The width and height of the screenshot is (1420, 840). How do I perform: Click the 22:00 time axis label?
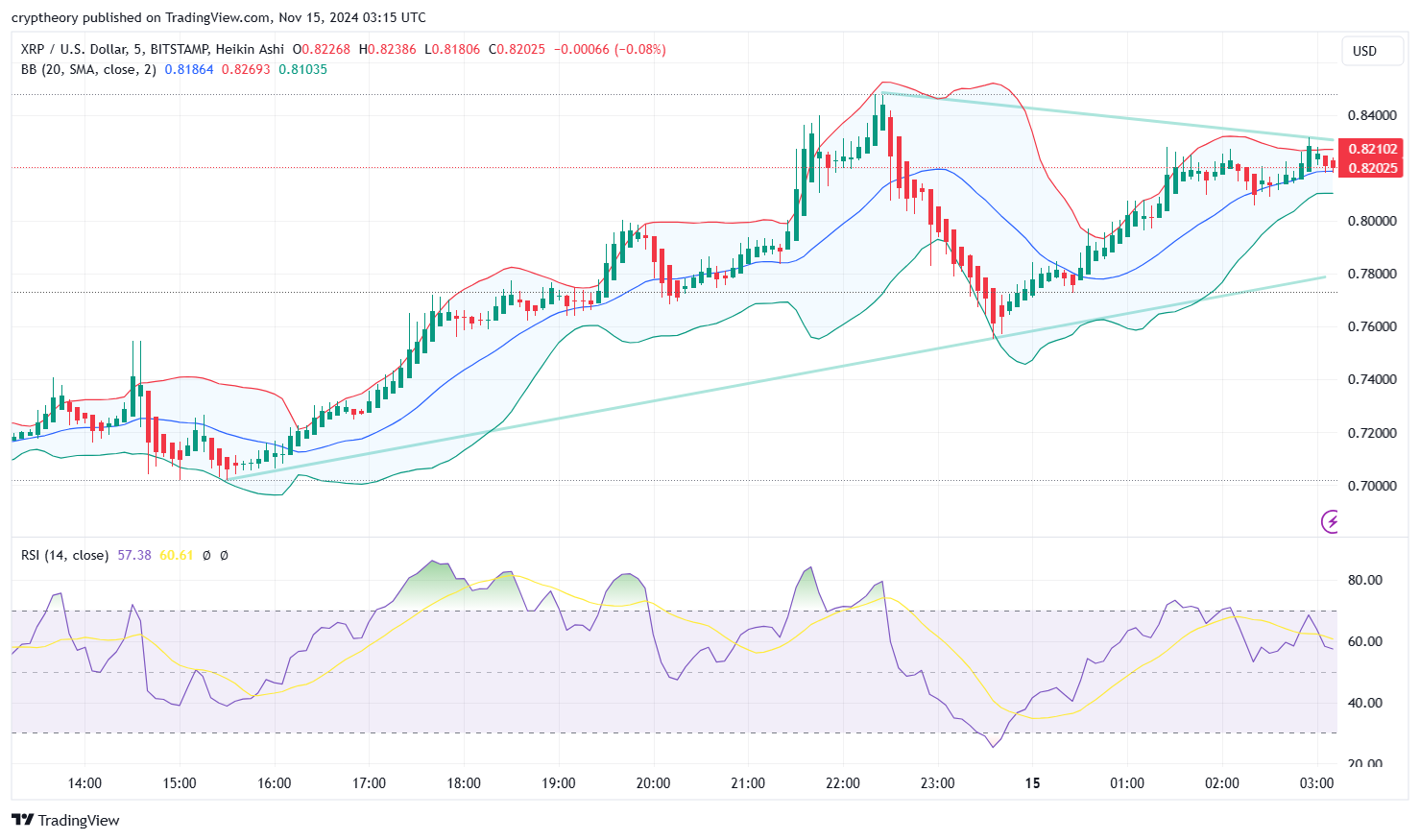point(843,783)
